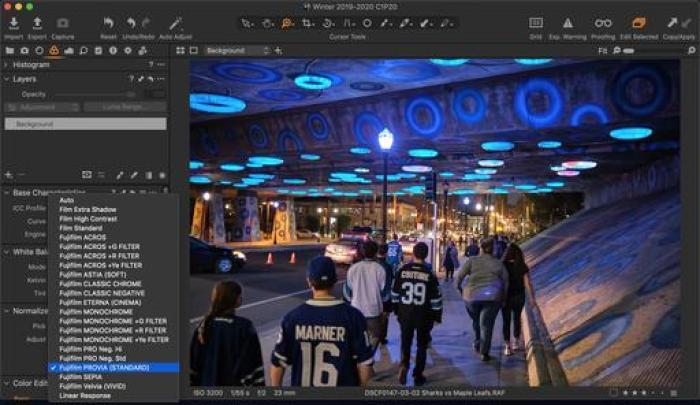Click the magnifier icon at far right of viewer bar
This screenshot has height=405, width=700.
click(x=692, y=51)
